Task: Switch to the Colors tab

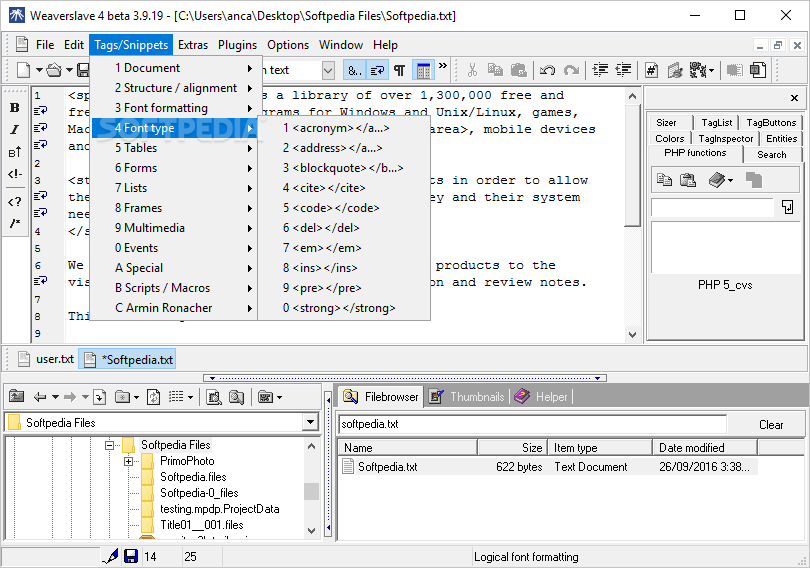Action: 669,138
